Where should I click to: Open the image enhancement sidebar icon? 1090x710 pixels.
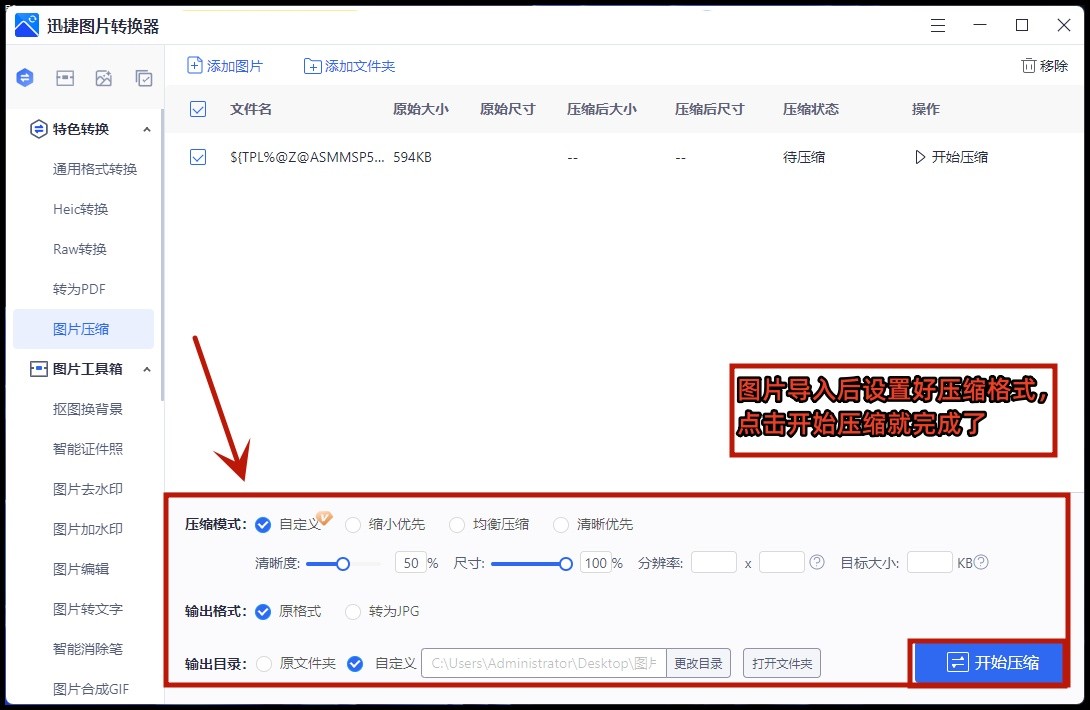tap(104, 77)
